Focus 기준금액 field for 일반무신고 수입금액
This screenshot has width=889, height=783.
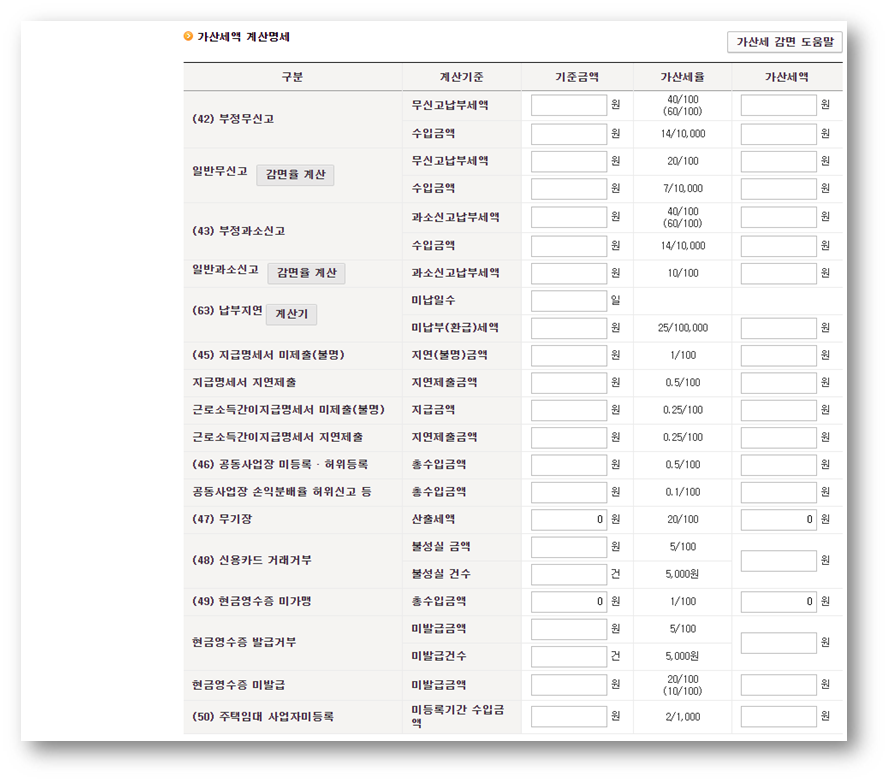pyautogui.click(x=569, y=189)
